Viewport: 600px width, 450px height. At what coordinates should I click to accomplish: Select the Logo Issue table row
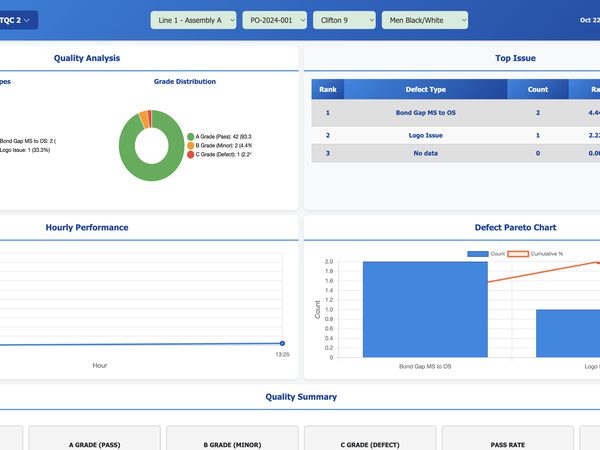pos(456,135)
